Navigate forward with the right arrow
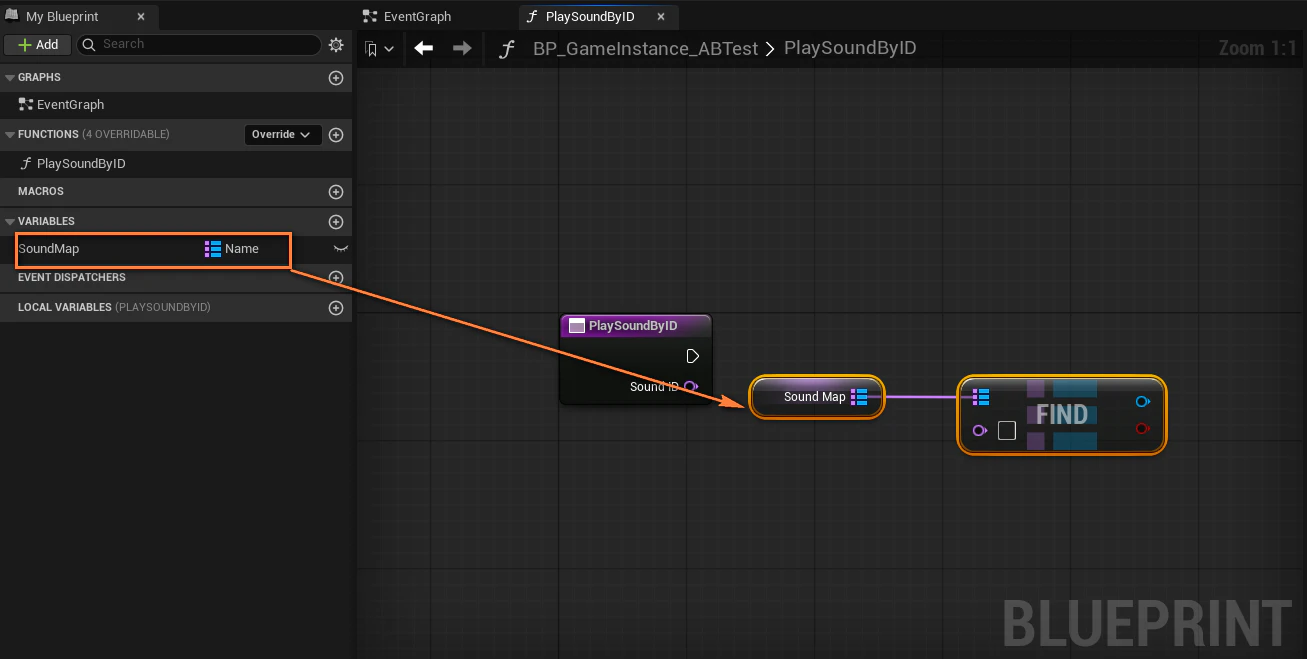The image size is (1307, 659). 462,48
